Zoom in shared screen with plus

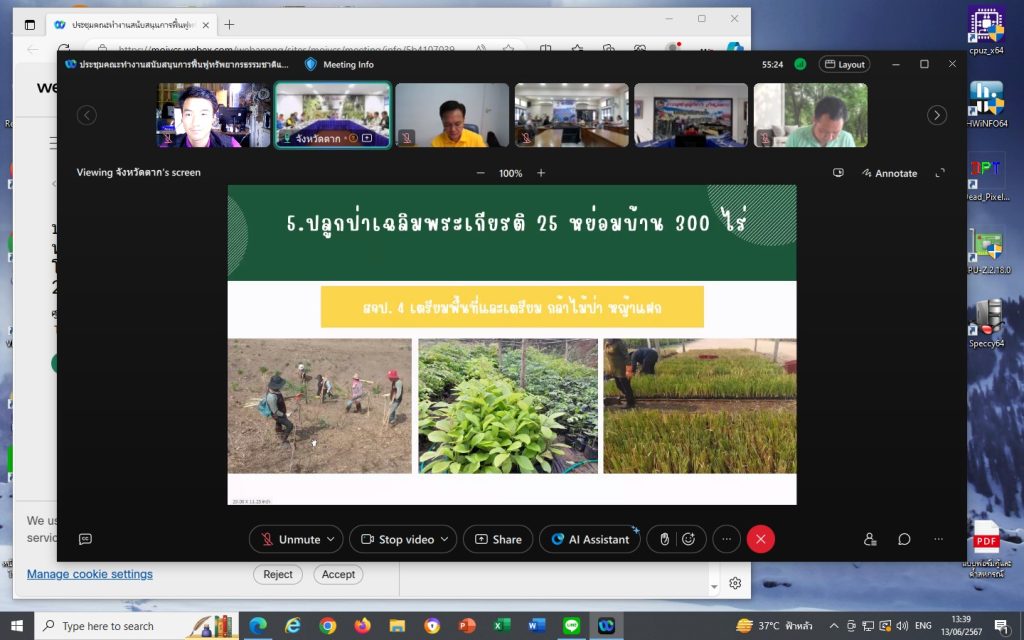click(x=541, y=173)
